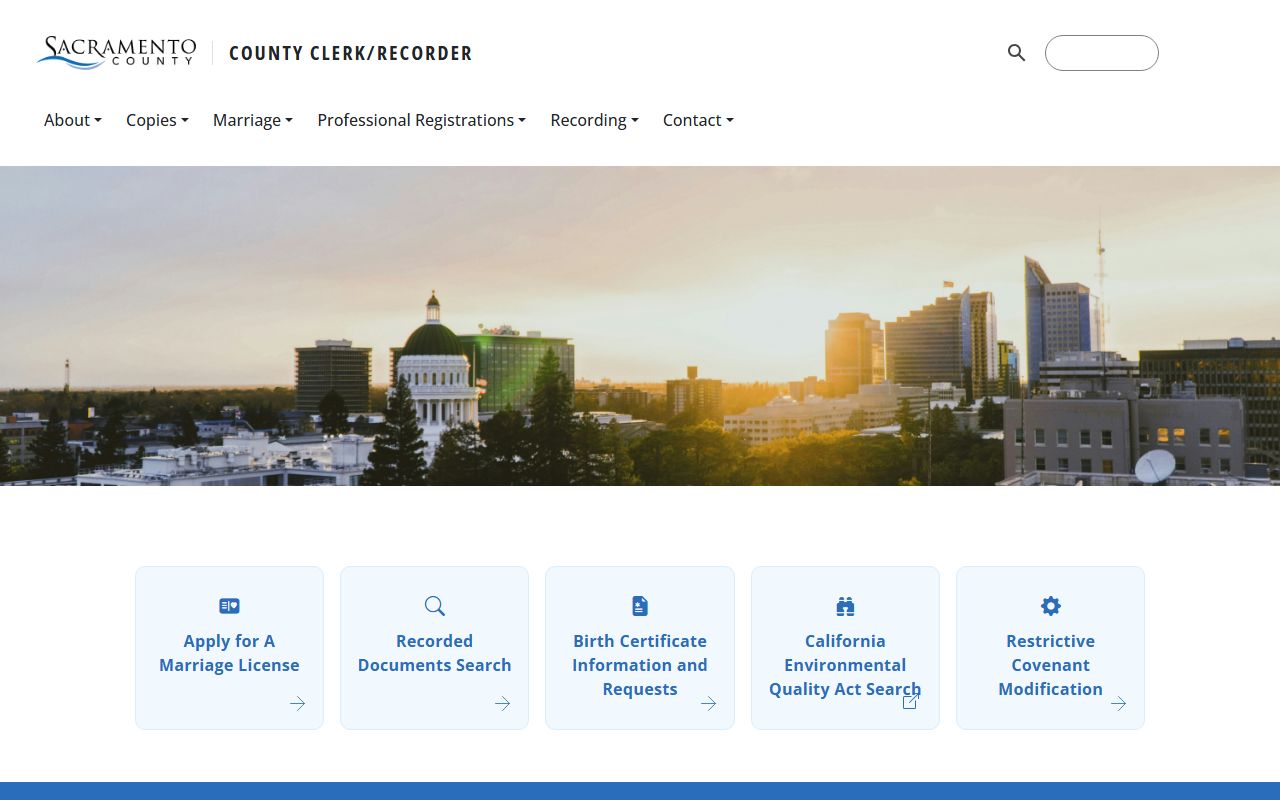Open the Professional Registrations dropdown
The image size is (1280, 800).
click(x=421, y=120)
